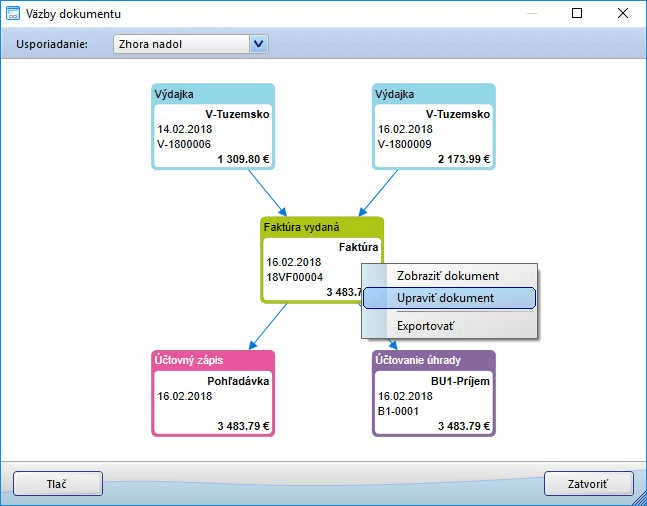
Task: Choose 'Upraviť dokument' in context menu
Action: (x=447, y=298)
